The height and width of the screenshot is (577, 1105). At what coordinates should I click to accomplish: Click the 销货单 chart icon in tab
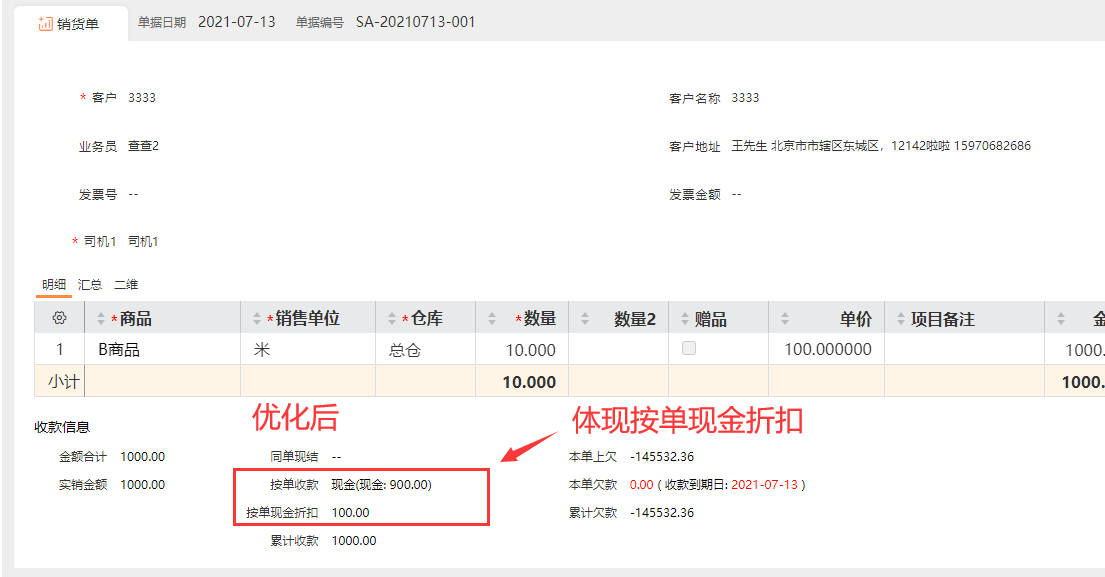[x=45, y=24]
